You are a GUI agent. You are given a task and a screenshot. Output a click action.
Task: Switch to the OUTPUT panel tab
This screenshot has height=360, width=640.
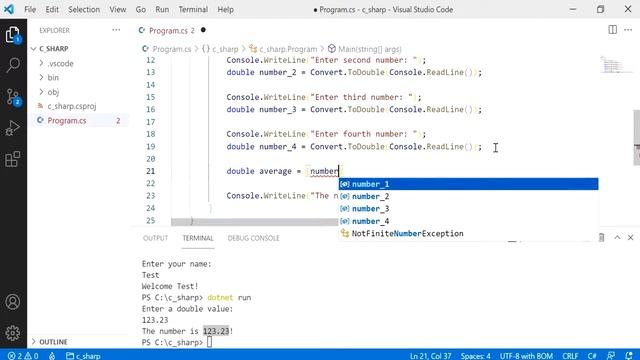click(x=155, y=238)
